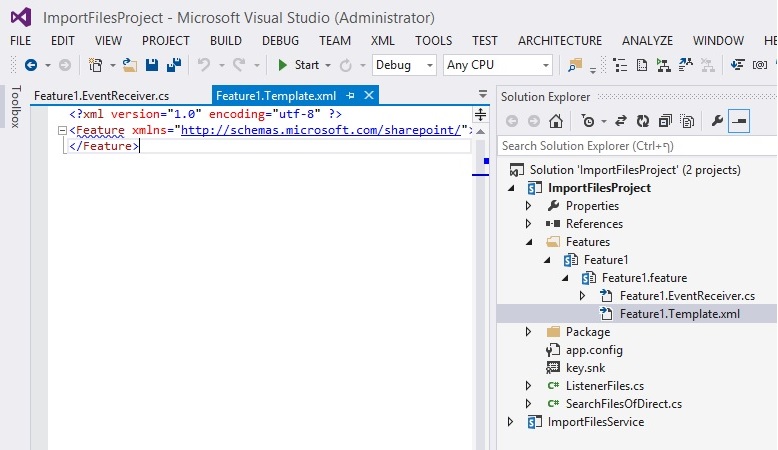Select key.snk file
The height and width of the screenshot is (450, 778).
pyautogui.click(x=585, y=368)
